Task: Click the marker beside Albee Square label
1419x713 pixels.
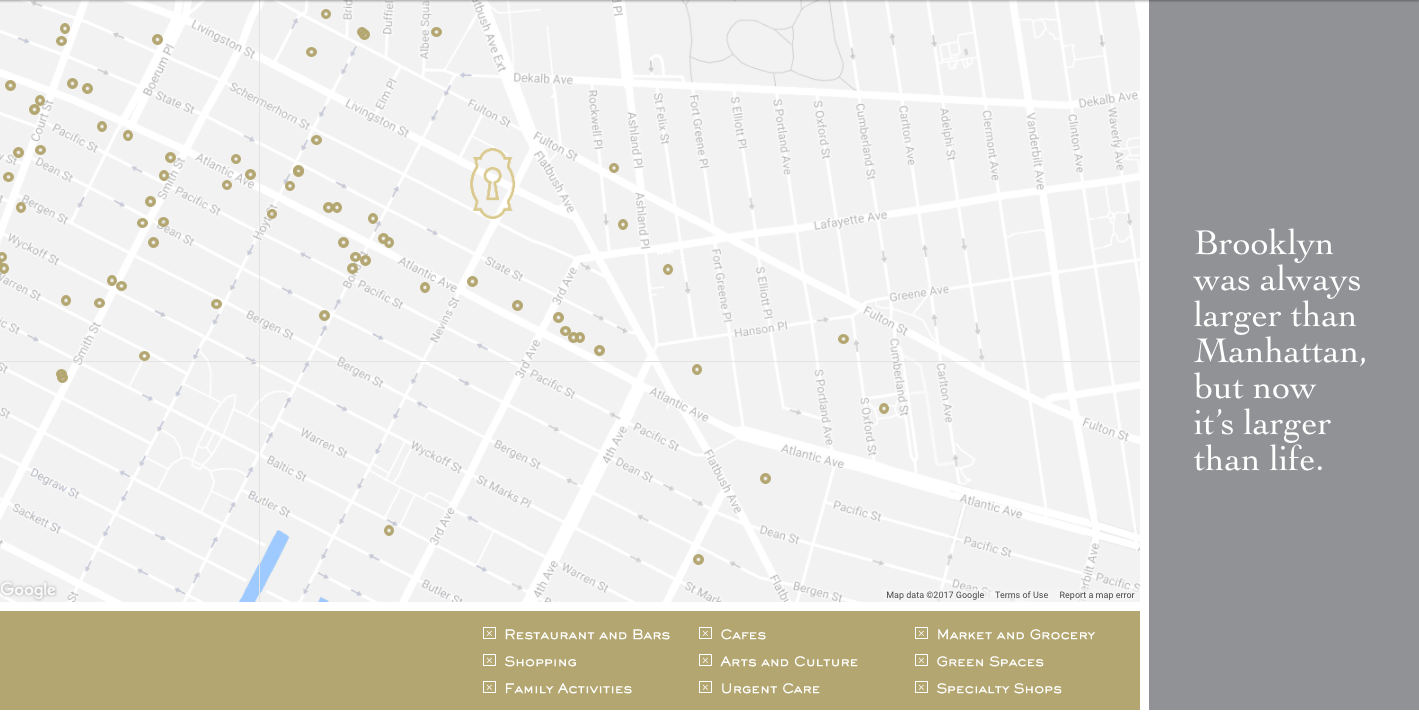Action: 437,32
